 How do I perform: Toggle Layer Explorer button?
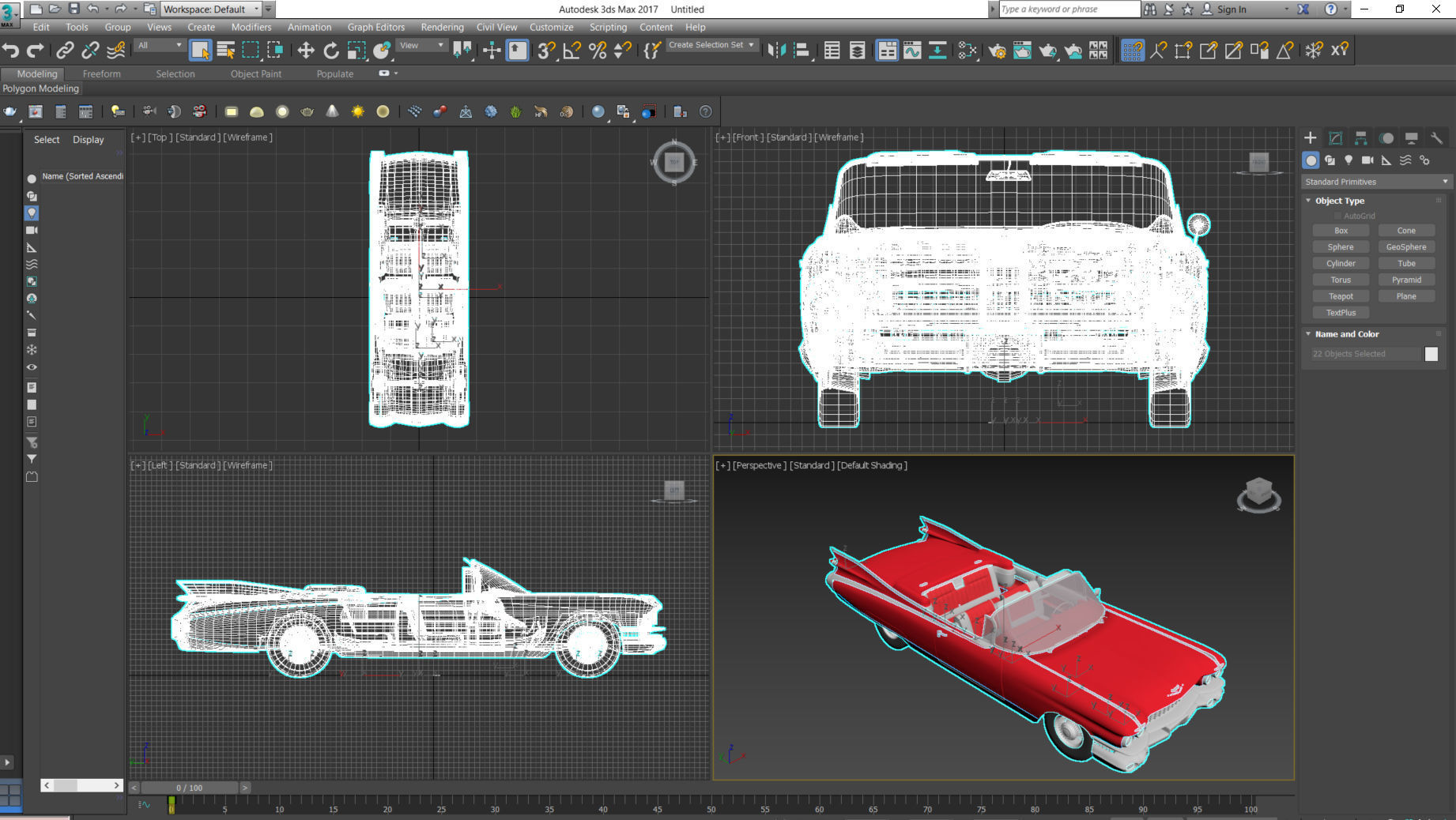[857, 51]
